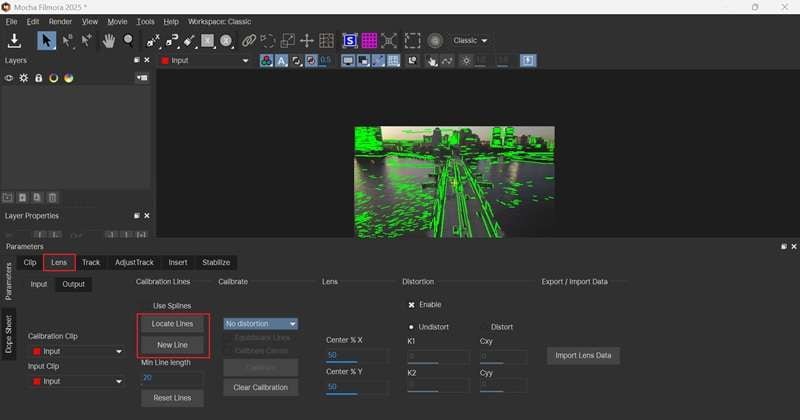Show the magenta planar grid icon
800x420 pixels.
coord(369,40)
